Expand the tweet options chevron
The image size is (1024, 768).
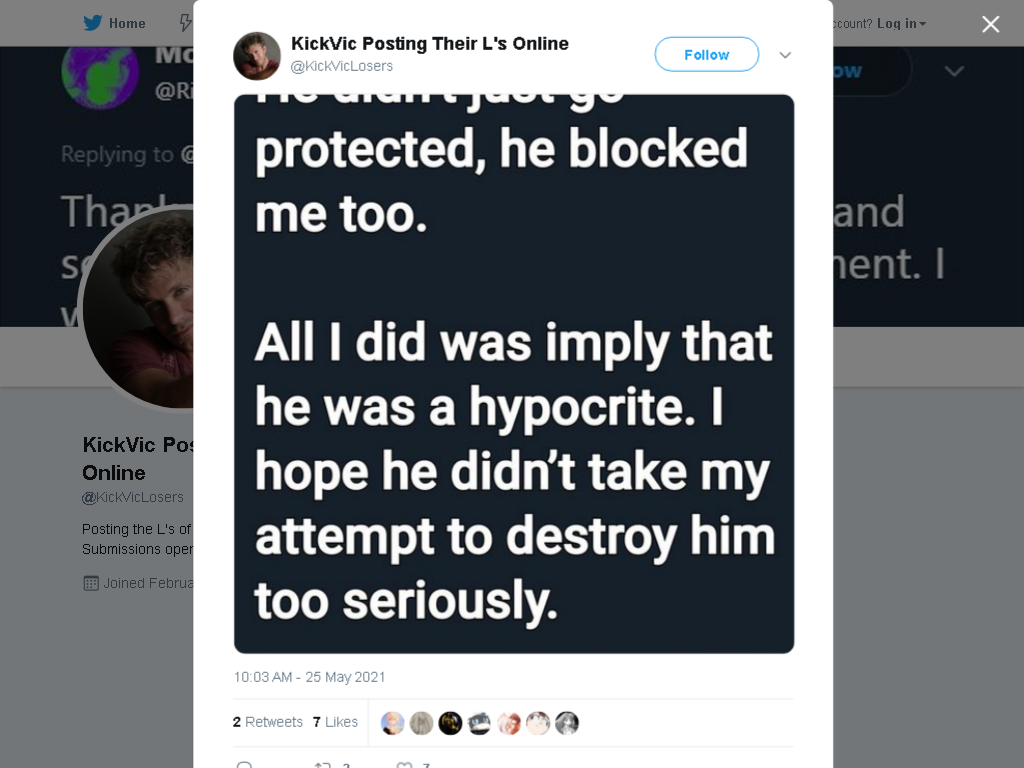(x=785, y=55)
